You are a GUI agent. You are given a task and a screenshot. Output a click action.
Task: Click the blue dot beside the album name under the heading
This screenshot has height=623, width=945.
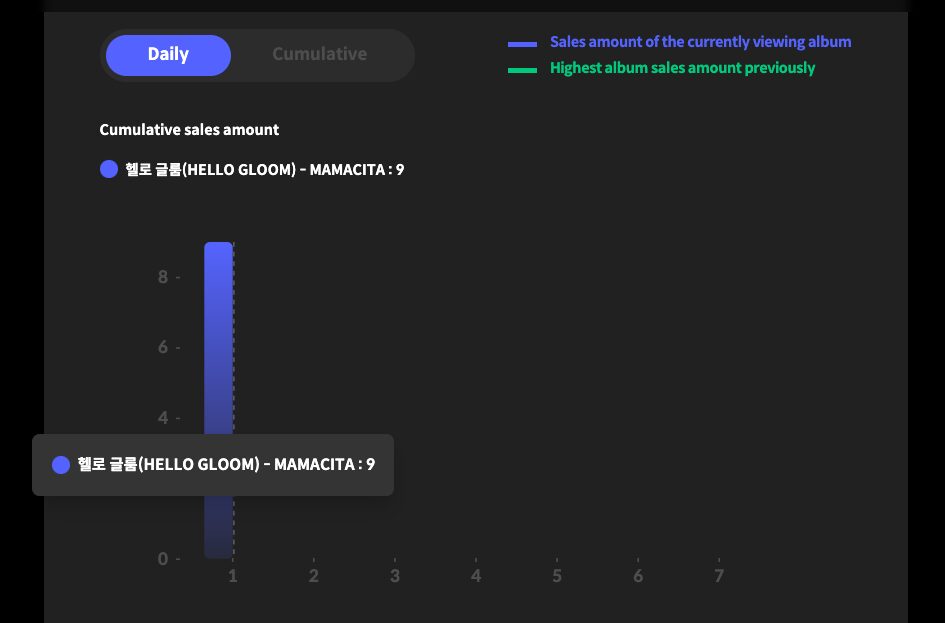pos(109,170)
